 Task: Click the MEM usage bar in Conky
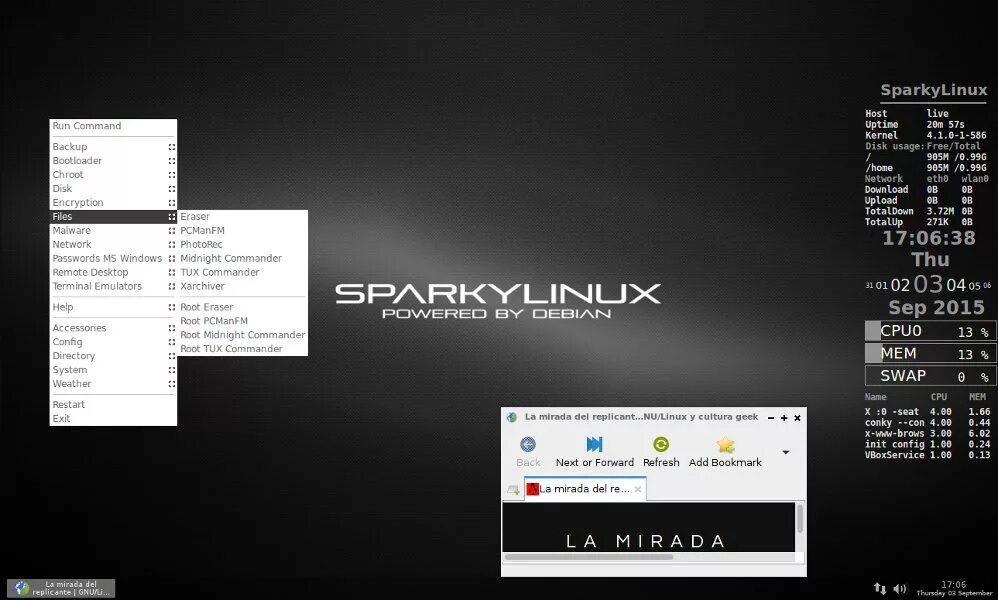pyautogui.click(x=930, y=353)
